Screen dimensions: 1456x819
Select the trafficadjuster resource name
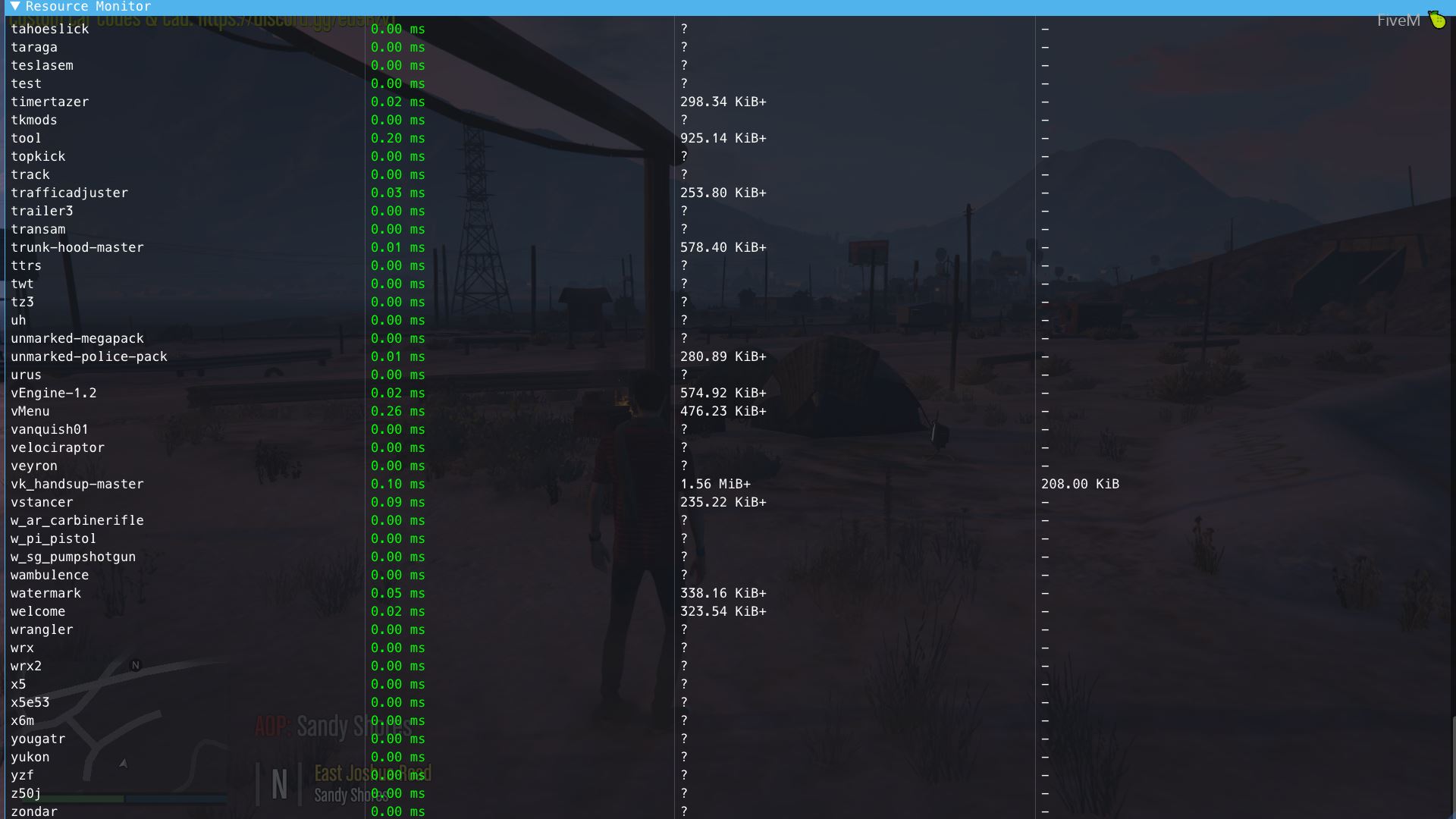[70, 193]
